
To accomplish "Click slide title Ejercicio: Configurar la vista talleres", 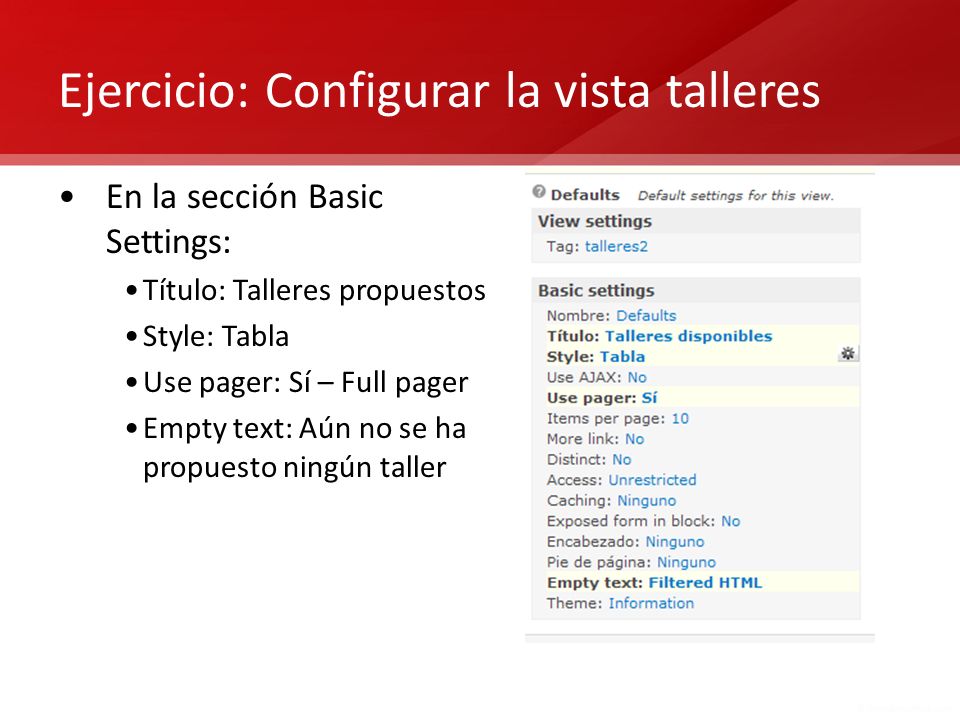I will pos(439,91).
